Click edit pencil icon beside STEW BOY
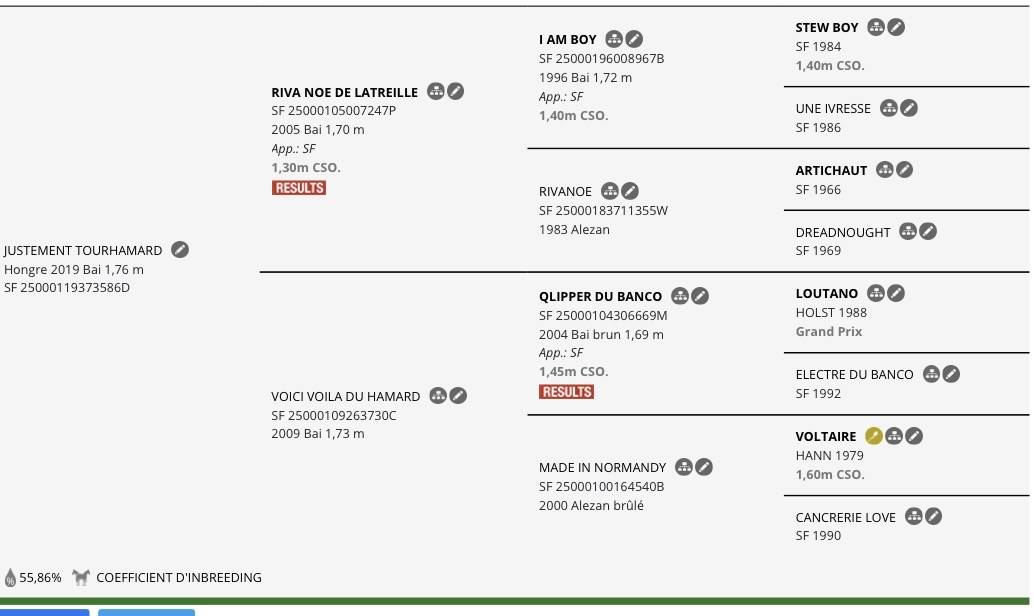 coord(896,27)
